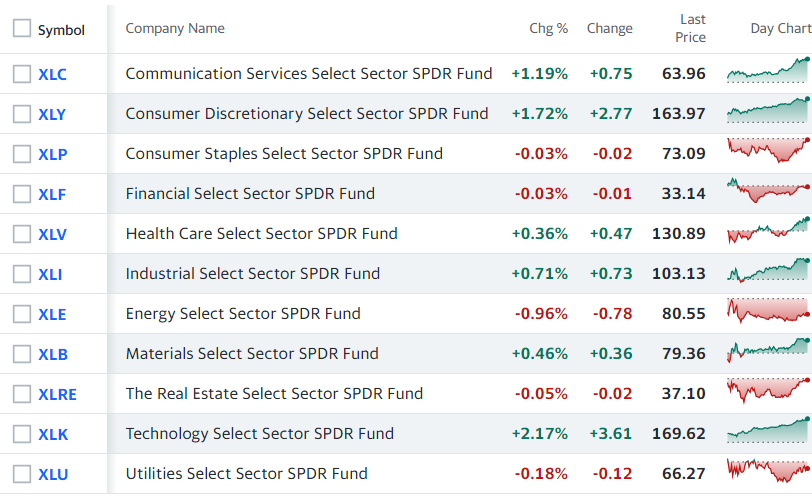Click the XLI ticker symbol link
The image size is (812, 499).
(x=50, y=274)
